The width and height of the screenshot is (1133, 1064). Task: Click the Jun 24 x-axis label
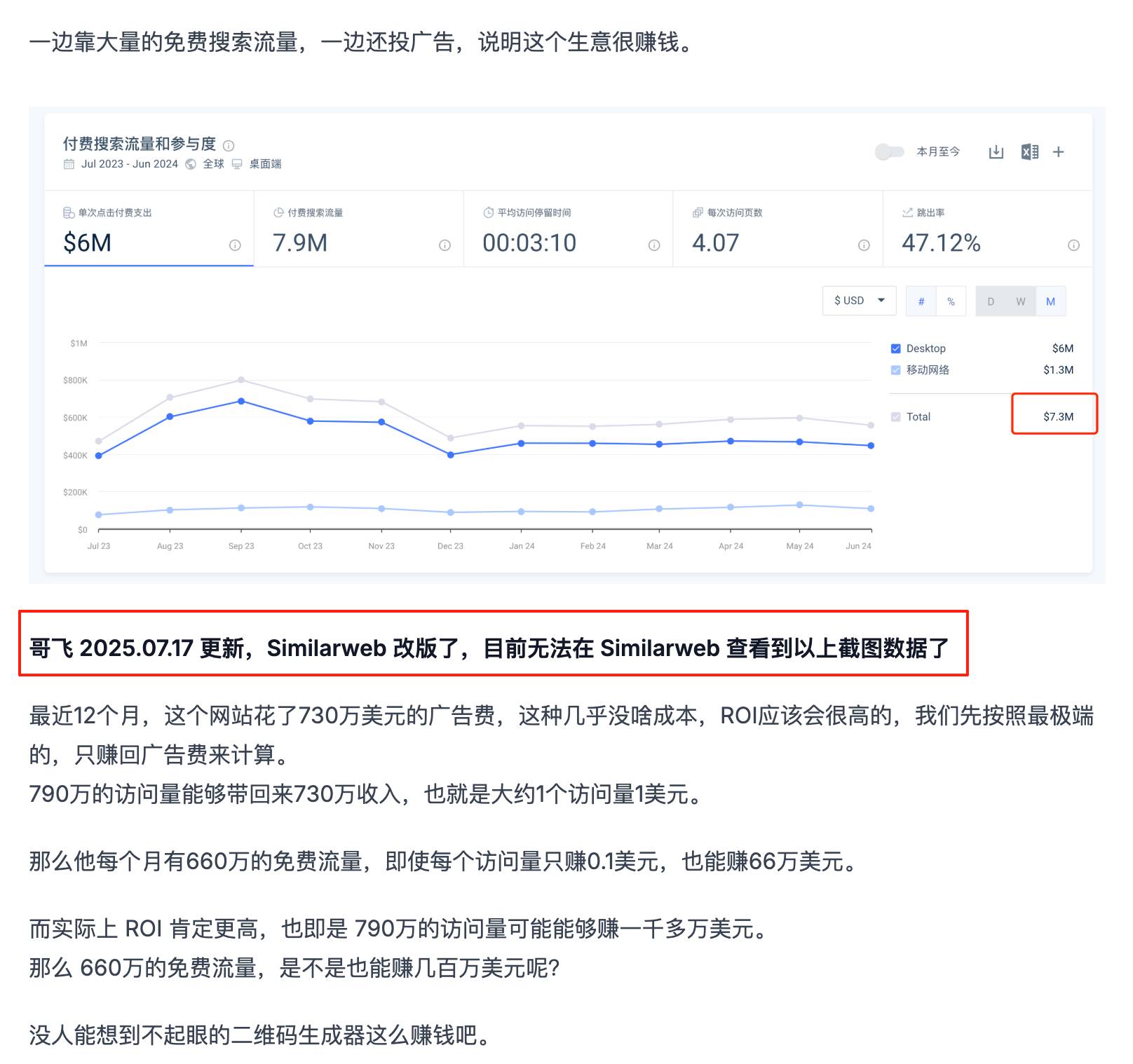pos(858,546)
